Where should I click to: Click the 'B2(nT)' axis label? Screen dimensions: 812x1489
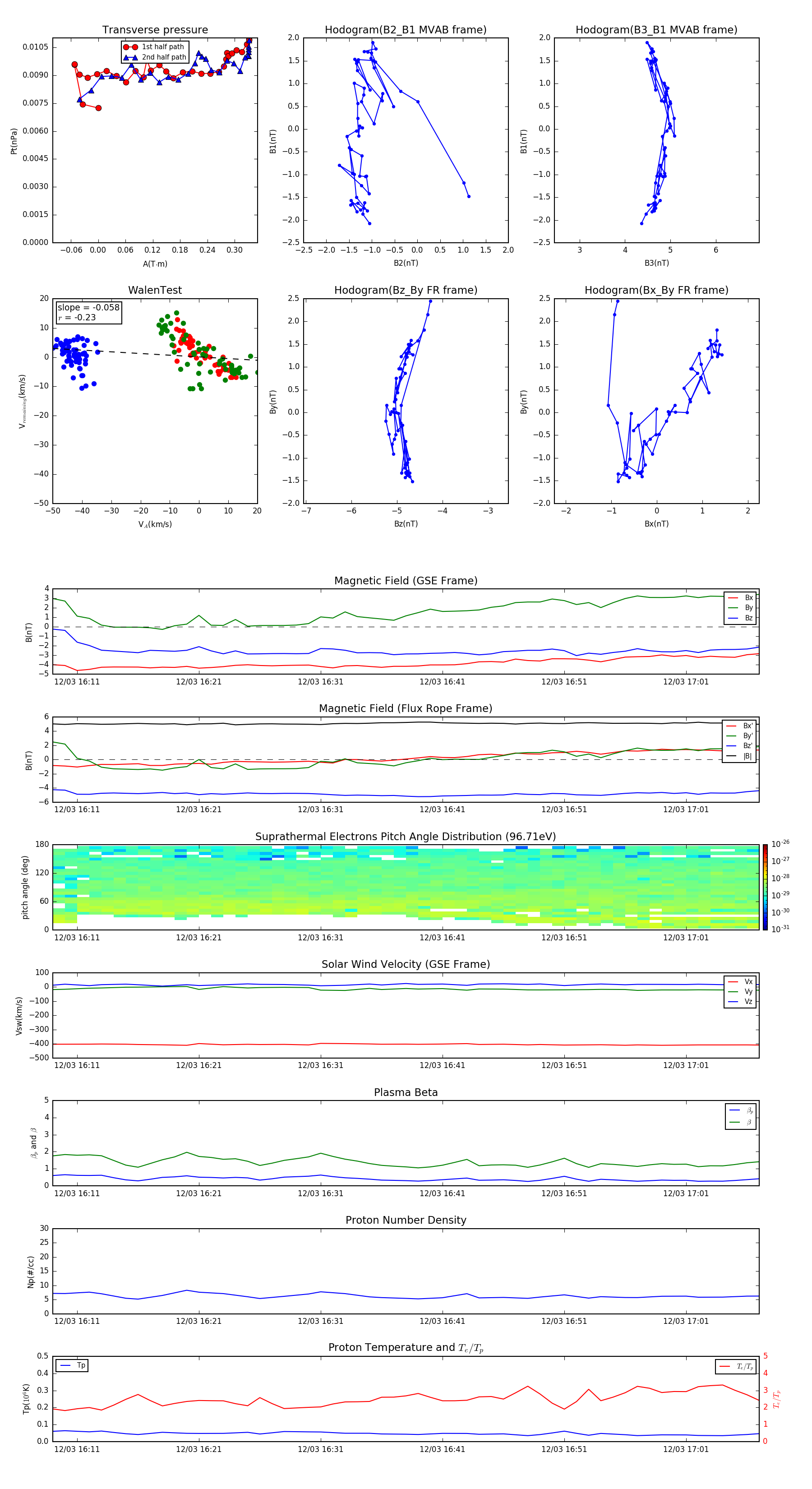point(406,263)
